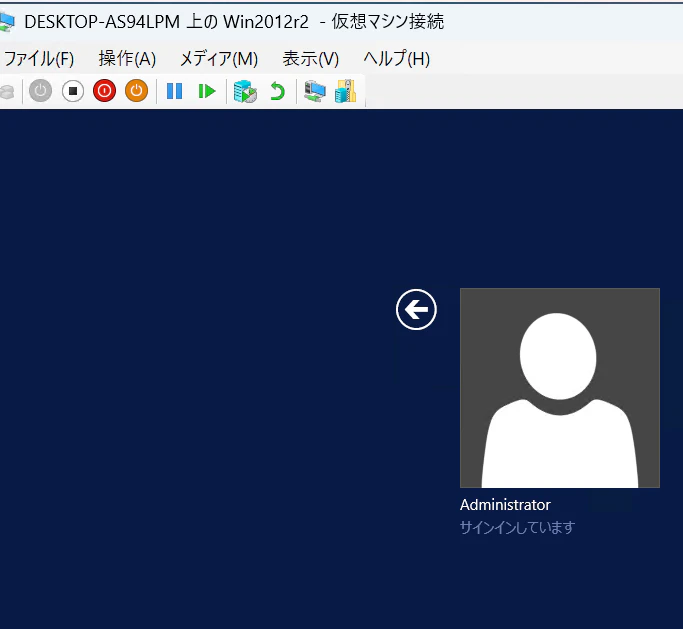The image size is (683, 629).
Task: Click the Ctrl+Alt+Del toolbar icon
Action: (x=7, y=91)
